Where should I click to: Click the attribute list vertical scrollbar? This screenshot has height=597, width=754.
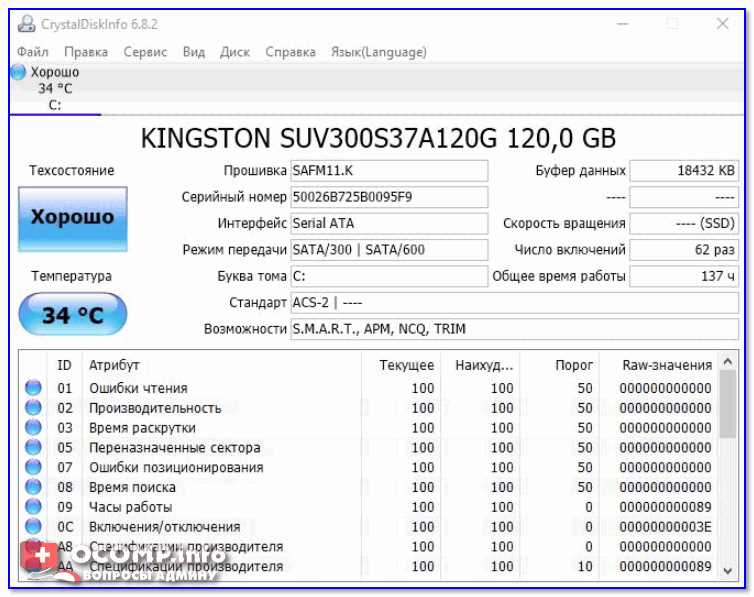730,470
